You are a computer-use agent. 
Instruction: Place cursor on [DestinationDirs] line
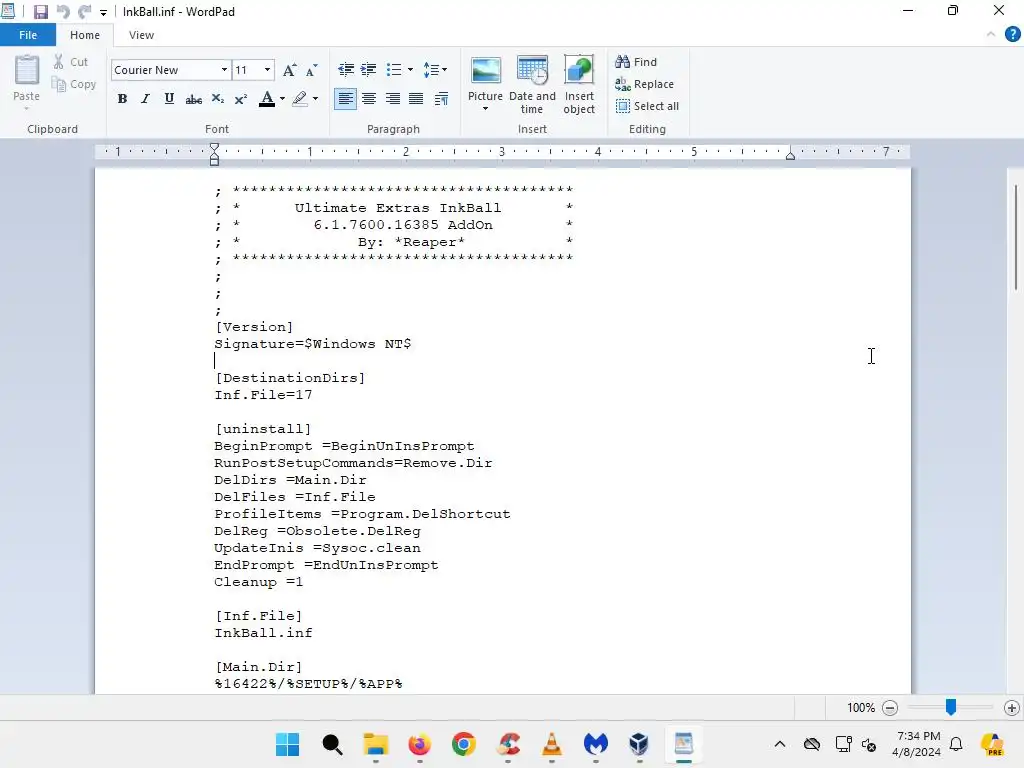point(290,378)
